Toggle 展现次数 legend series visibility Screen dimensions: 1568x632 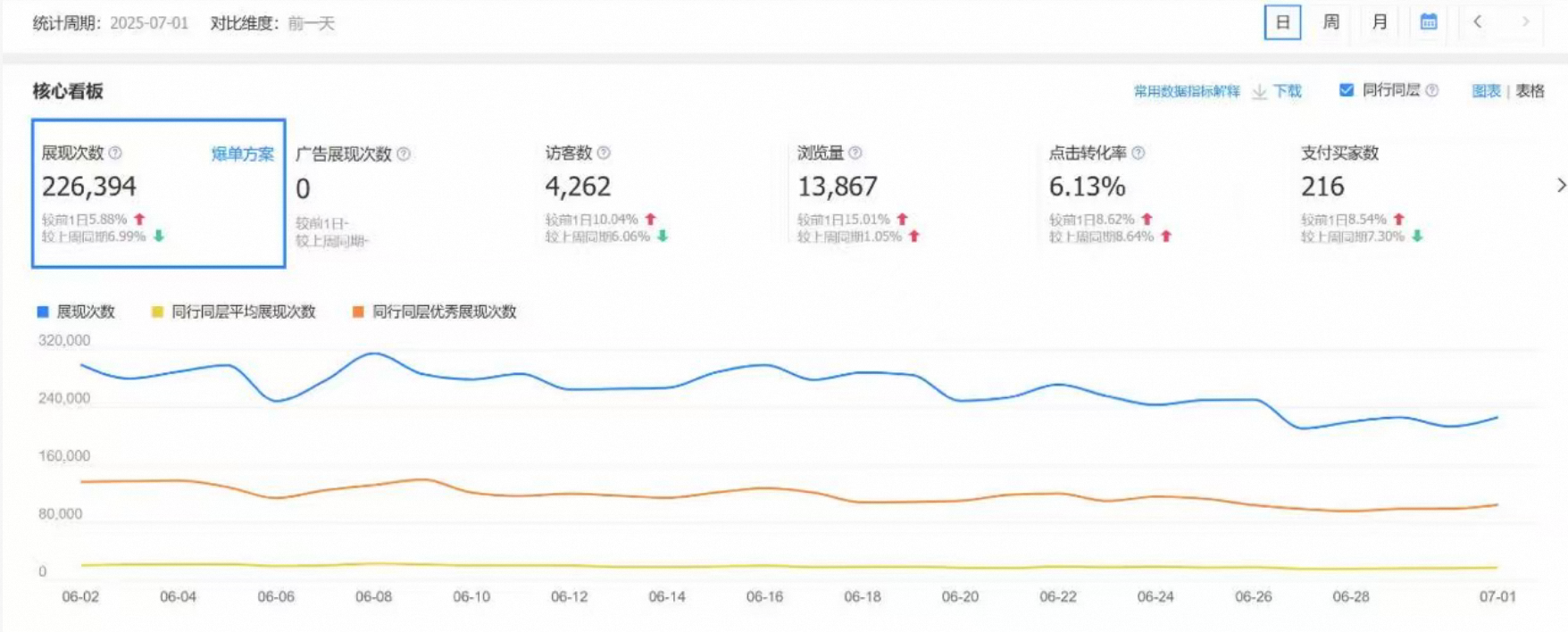tap(76, 312)
